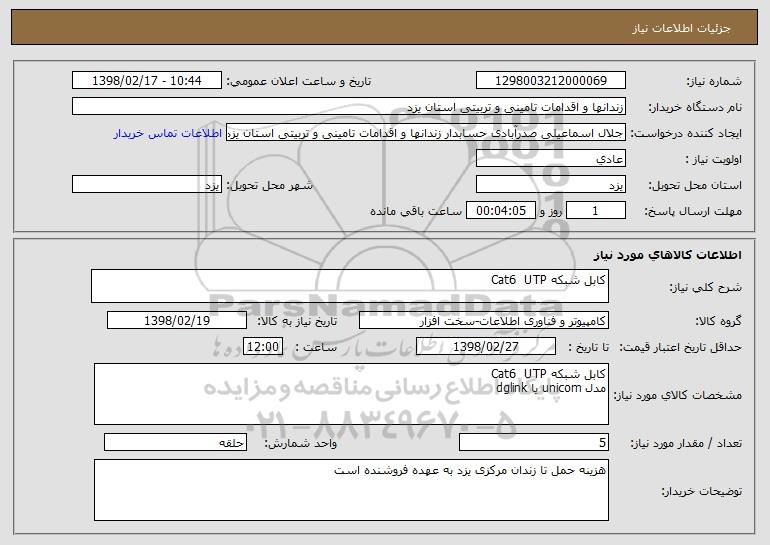The height and width of the screenshot is (545, 770).
Task: Click the label مشخصات کالای مورد نیاز
Action: (678, 395)
